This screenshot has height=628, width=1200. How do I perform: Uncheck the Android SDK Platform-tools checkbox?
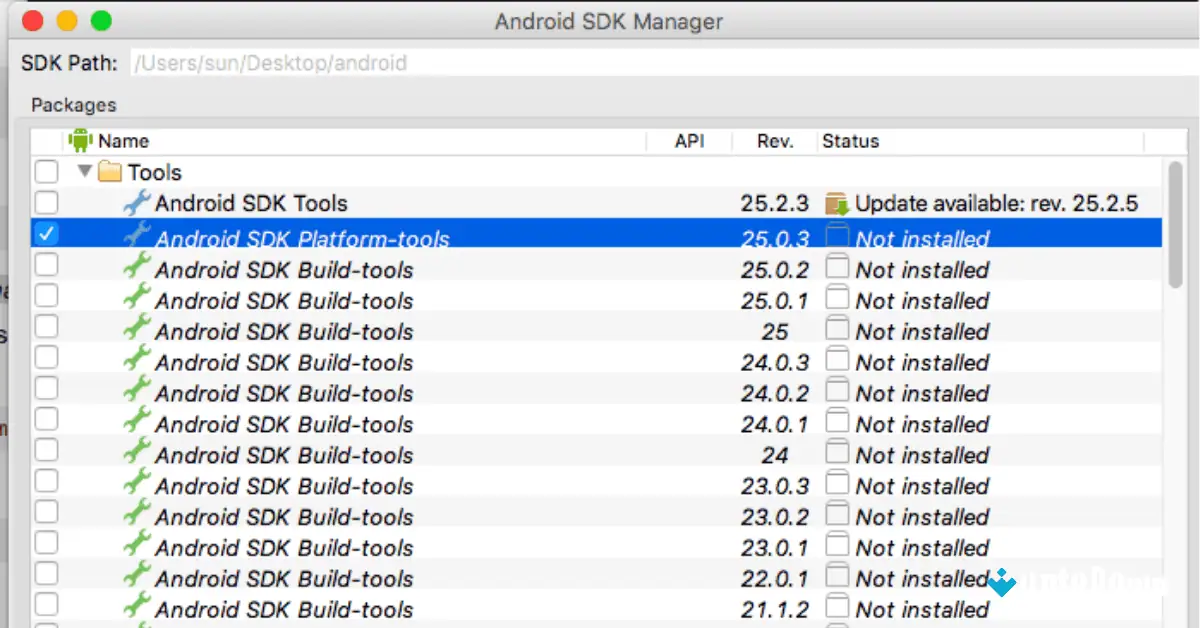click(46, 234)
